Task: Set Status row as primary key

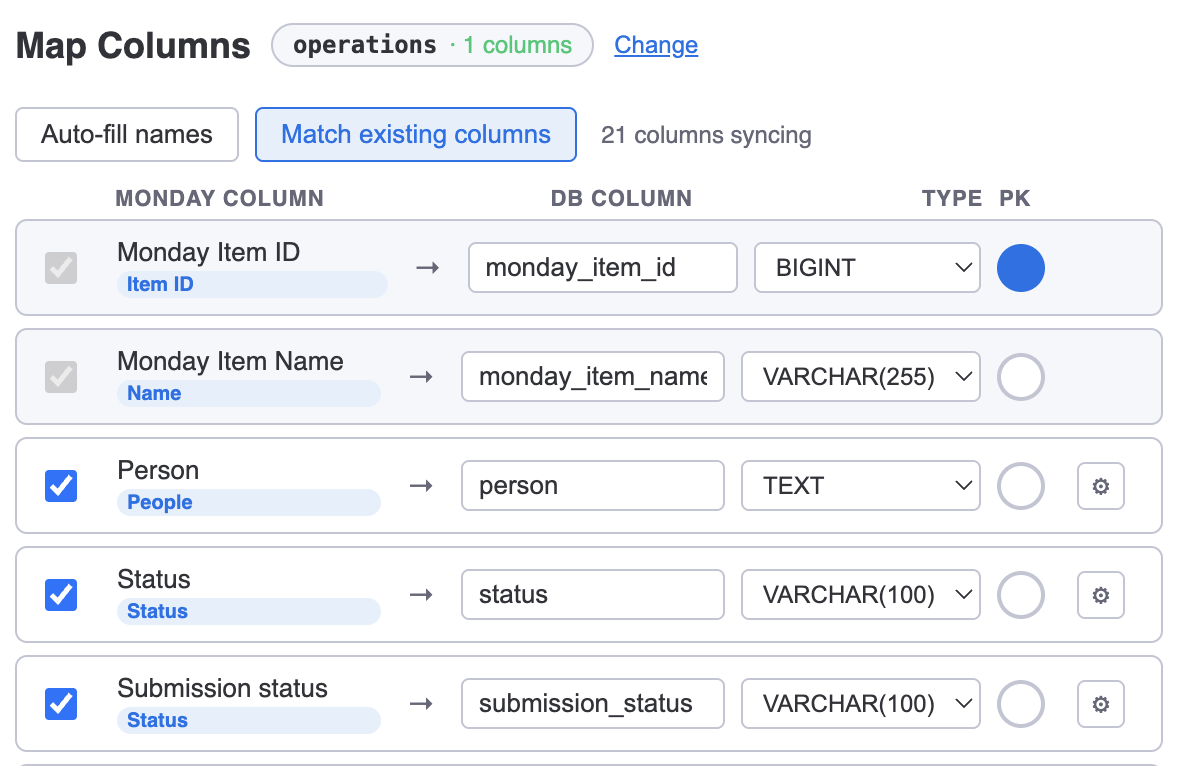Action: [x=1021, y=595]
